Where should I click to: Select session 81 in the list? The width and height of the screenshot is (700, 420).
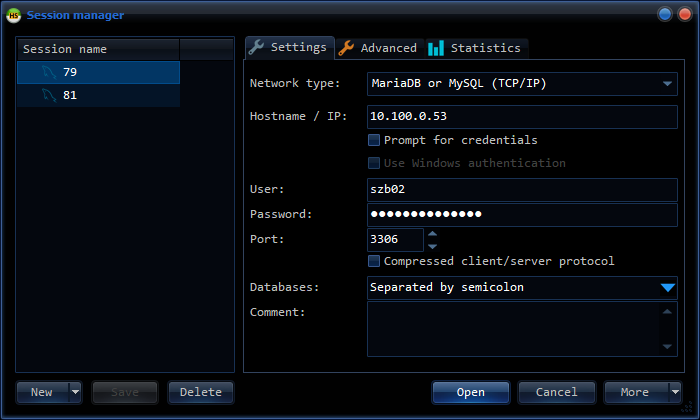click(x=98, y=95)
